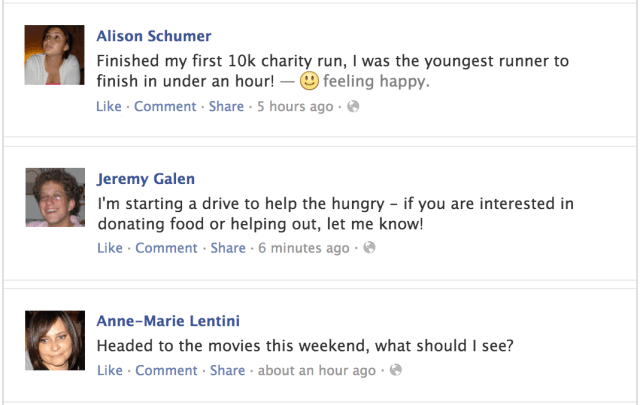Open Anne-Marie Lentini's profile picture

pyautogui.click(x=55, y=340)
